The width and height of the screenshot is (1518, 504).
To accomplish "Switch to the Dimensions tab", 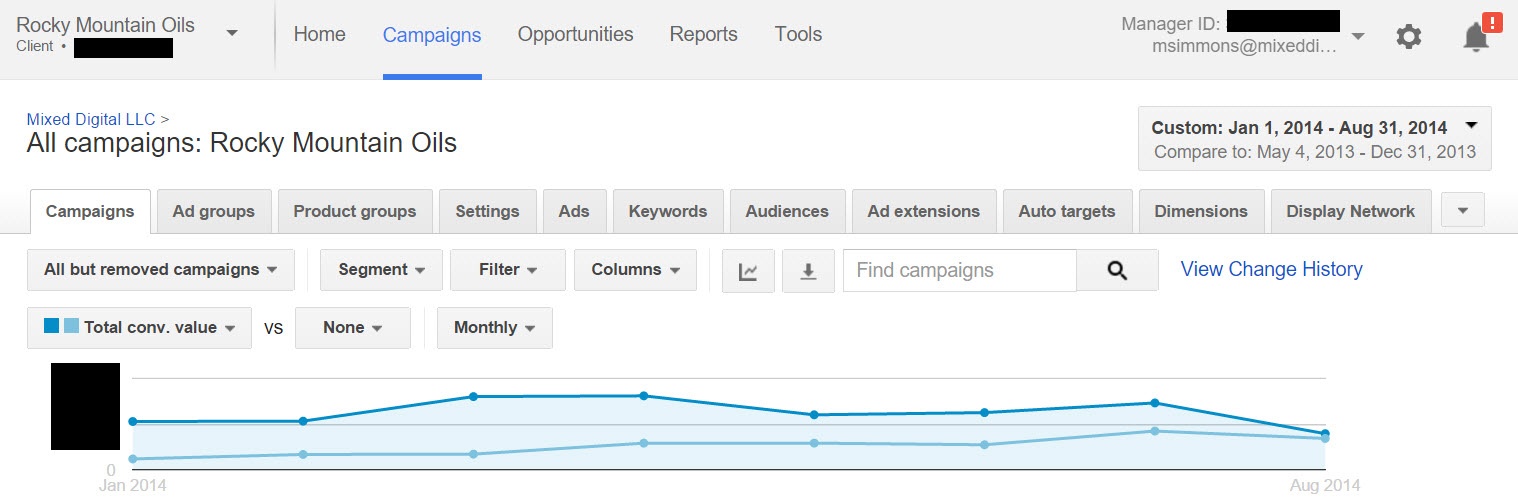I will coord(1201,212).
